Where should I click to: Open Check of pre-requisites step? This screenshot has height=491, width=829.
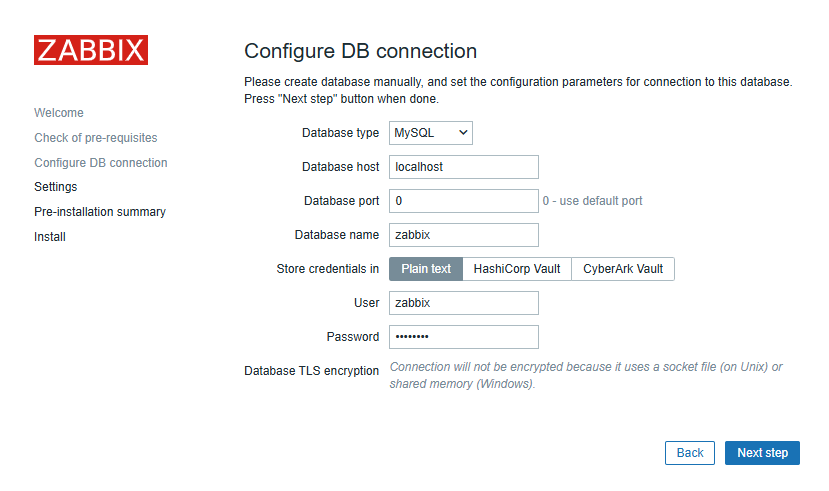pos(96,137)
